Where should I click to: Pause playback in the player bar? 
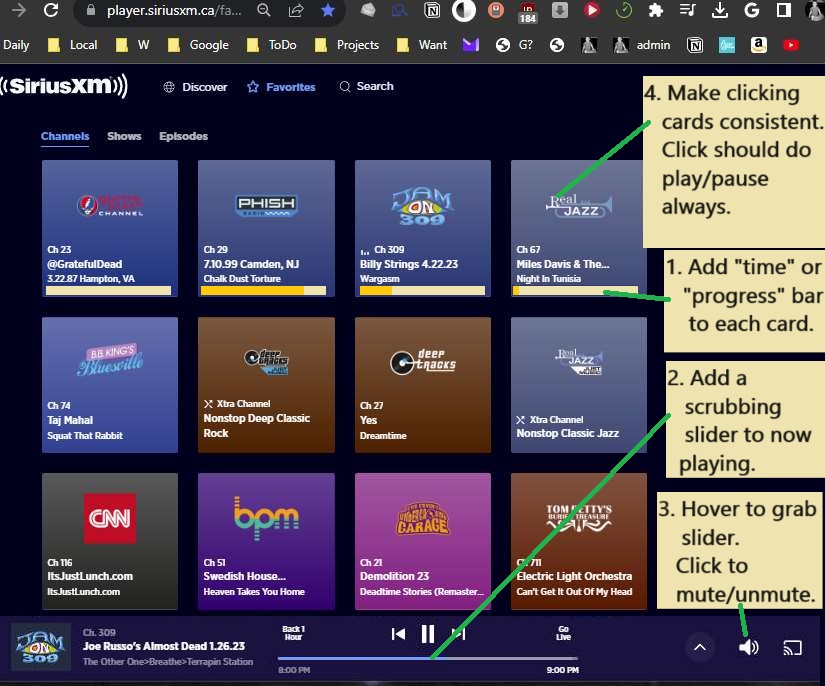[x=428, y=633]
